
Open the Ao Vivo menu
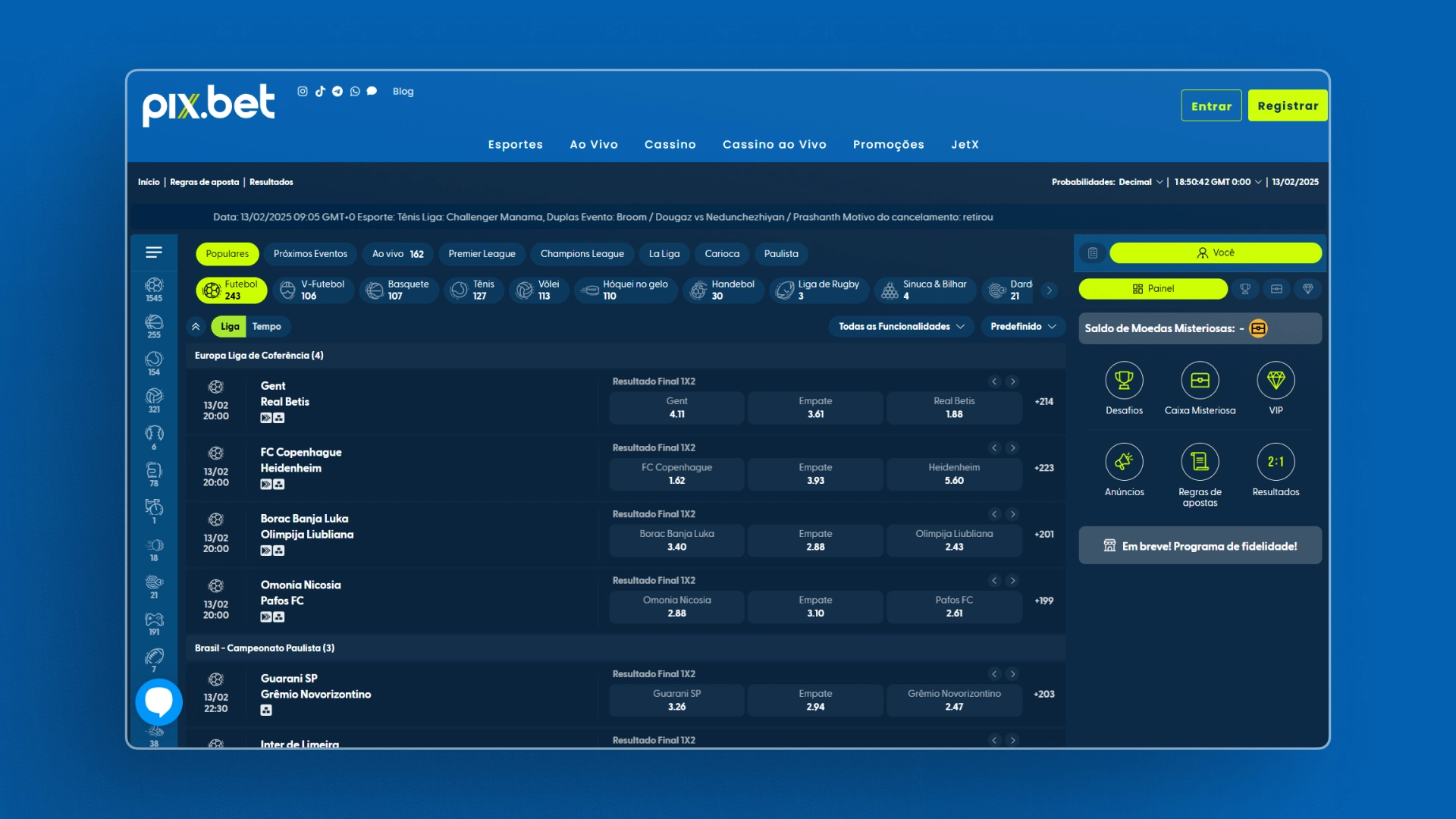tap(594, 145)
